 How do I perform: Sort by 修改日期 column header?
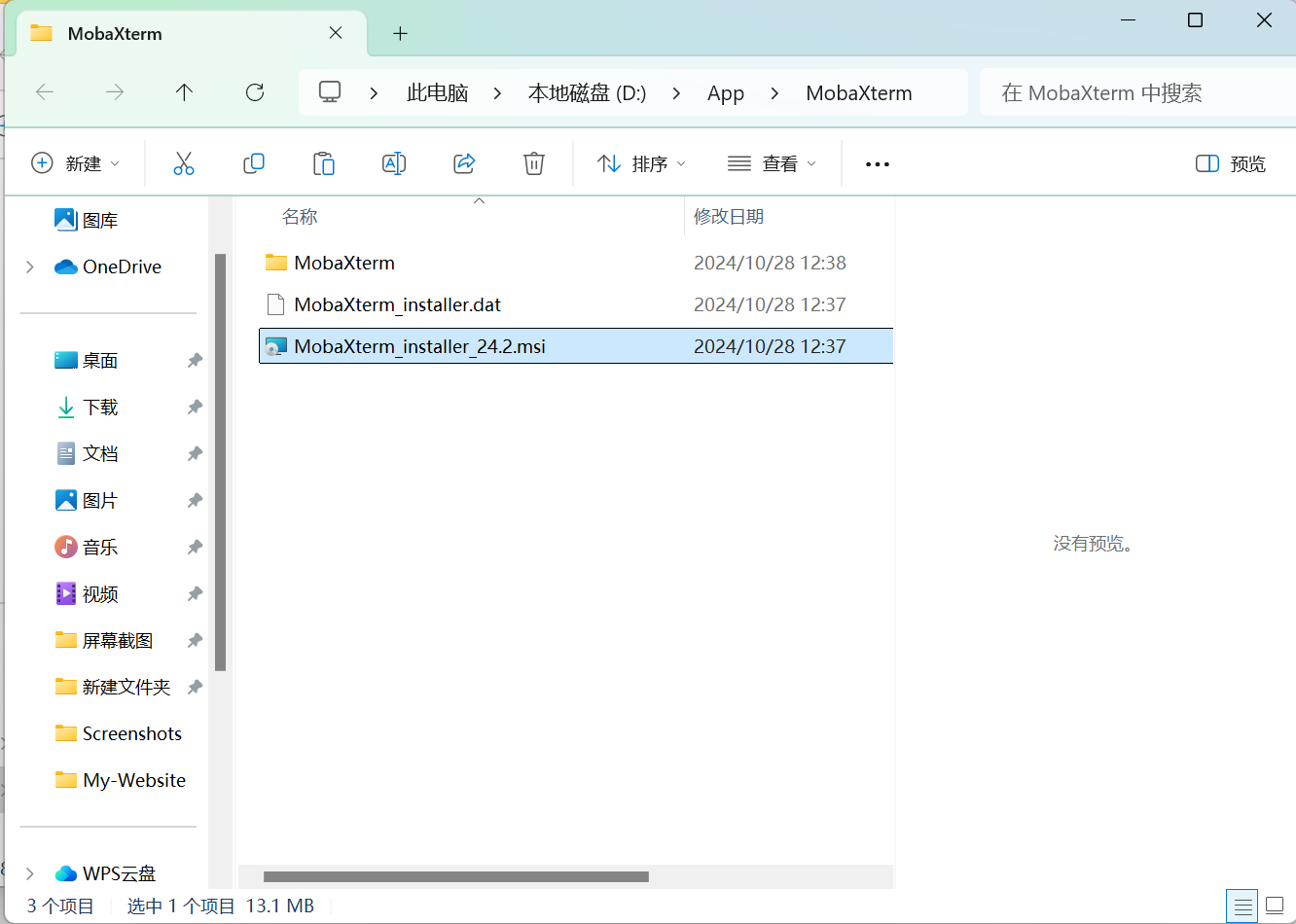[729, 217]
